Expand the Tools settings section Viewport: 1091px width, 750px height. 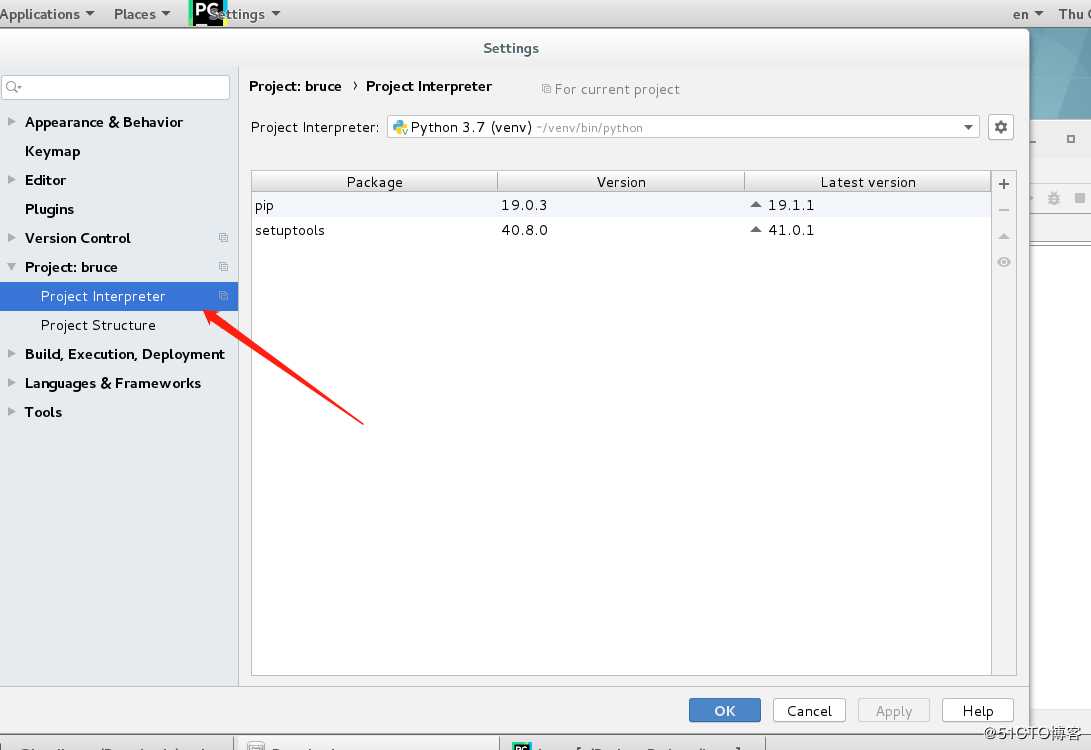click(x=11, y=412)
